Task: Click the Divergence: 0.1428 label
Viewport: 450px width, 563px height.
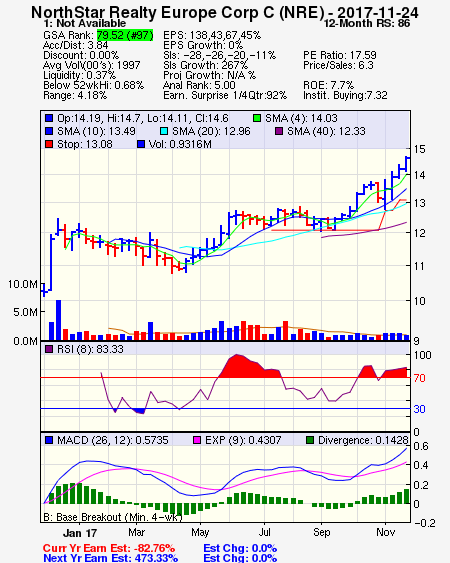Action: (x=363, y=440)
